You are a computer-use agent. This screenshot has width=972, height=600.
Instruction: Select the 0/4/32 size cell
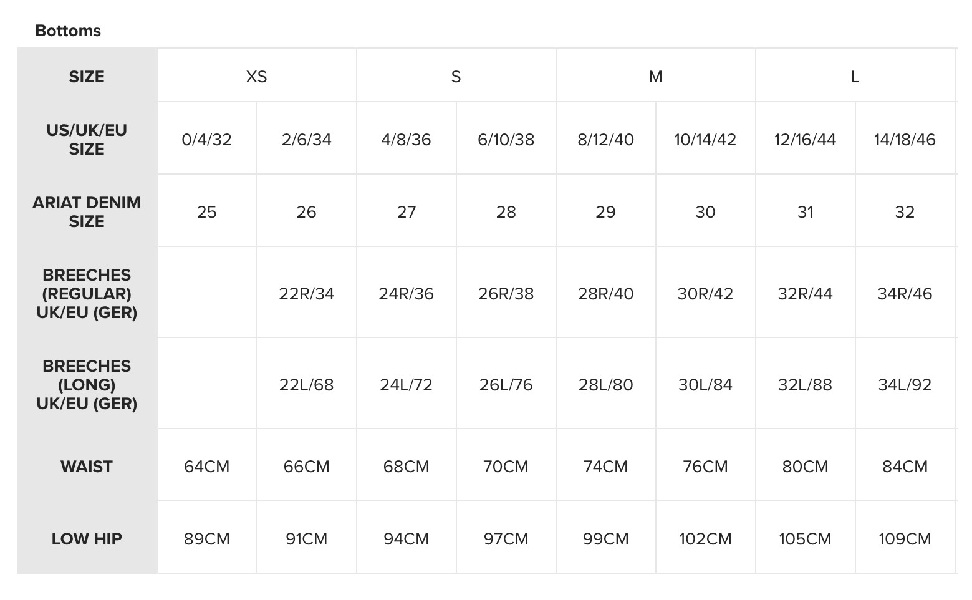[207, 139]
